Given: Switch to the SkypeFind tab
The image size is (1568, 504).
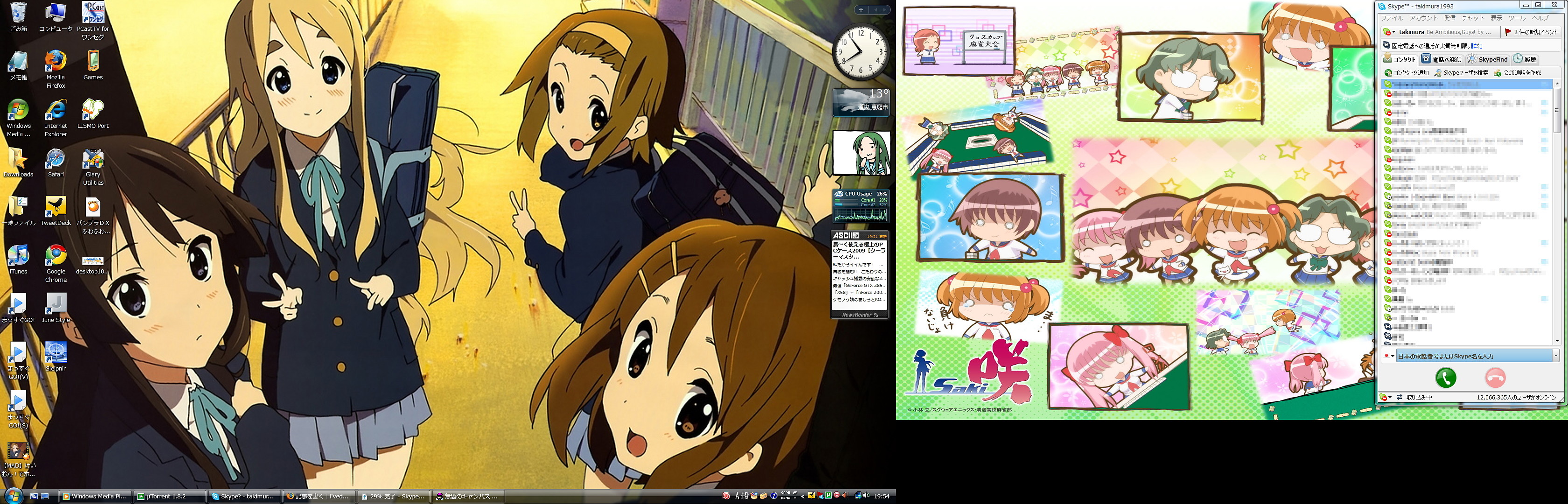Looking at the screenshot, I should coord(1487,59).
